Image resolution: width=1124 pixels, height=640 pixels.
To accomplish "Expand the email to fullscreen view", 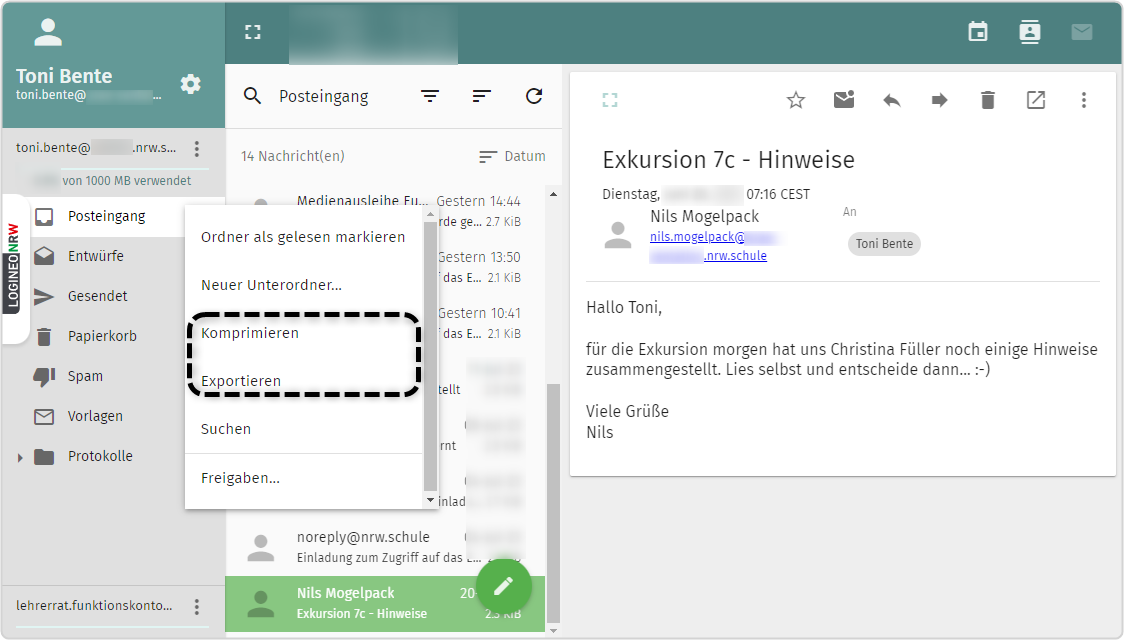I will (x=610, y=100).
